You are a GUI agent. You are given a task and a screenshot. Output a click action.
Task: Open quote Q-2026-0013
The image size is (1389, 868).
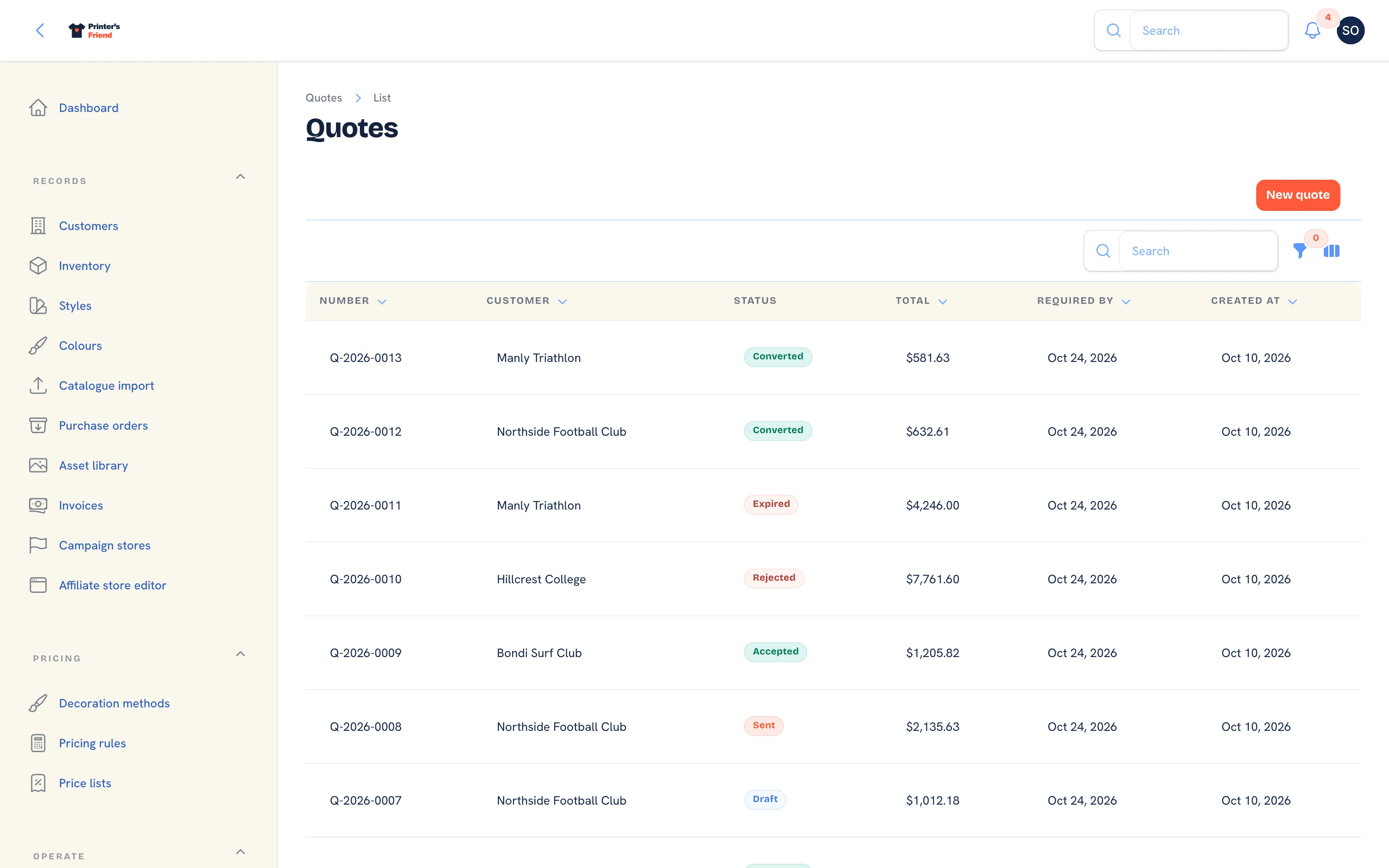click(x=365, y=358)
